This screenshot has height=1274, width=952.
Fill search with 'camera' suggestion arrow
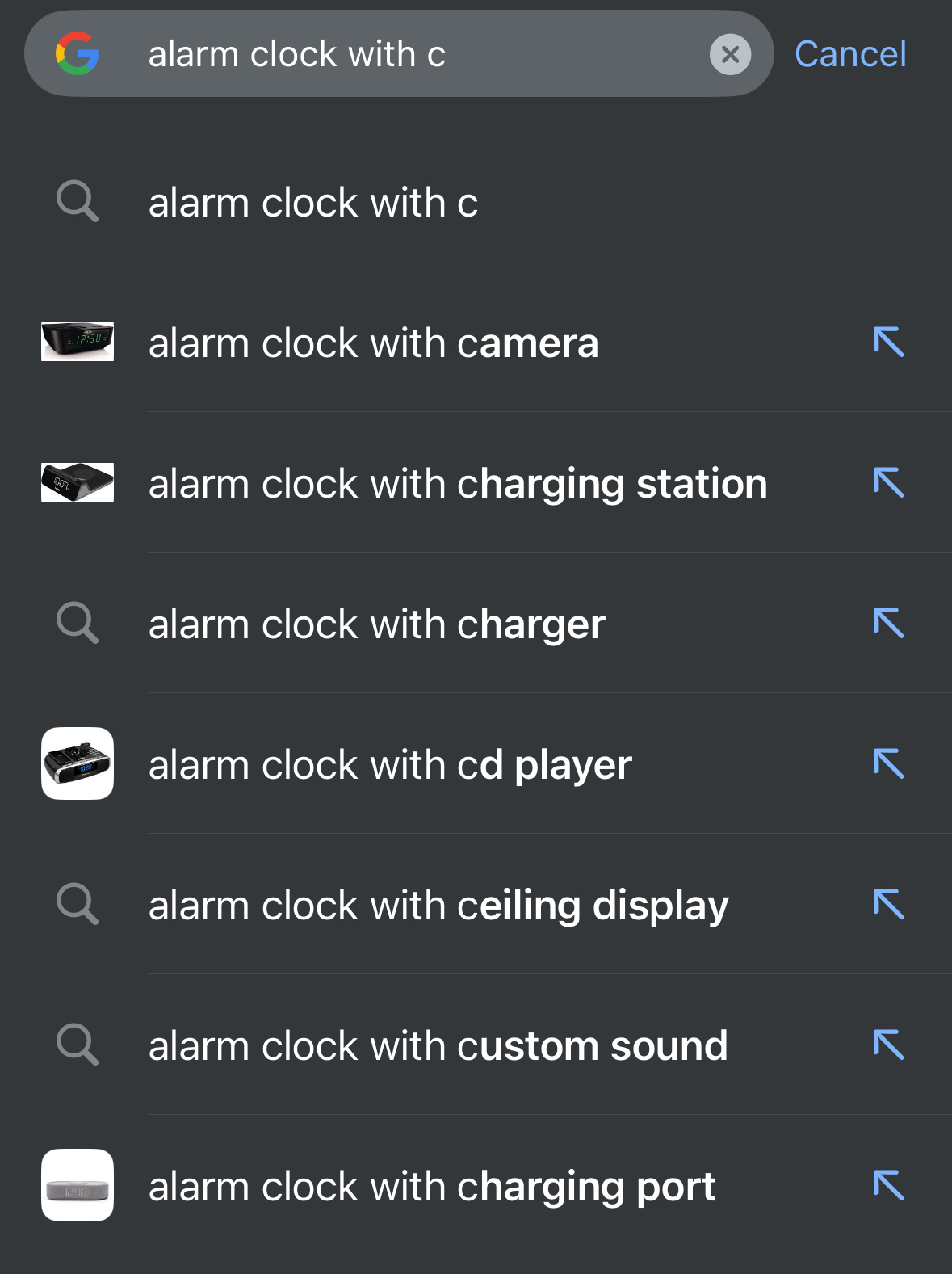(888, 342)
